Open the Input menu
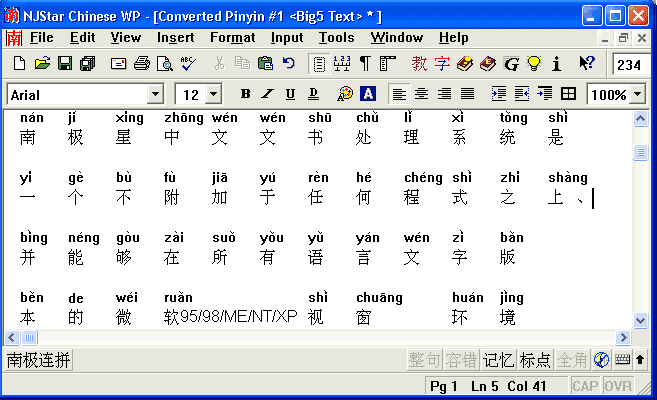This screenshot has height=400, width=657. pyautogui.click(x=287, y=38)
